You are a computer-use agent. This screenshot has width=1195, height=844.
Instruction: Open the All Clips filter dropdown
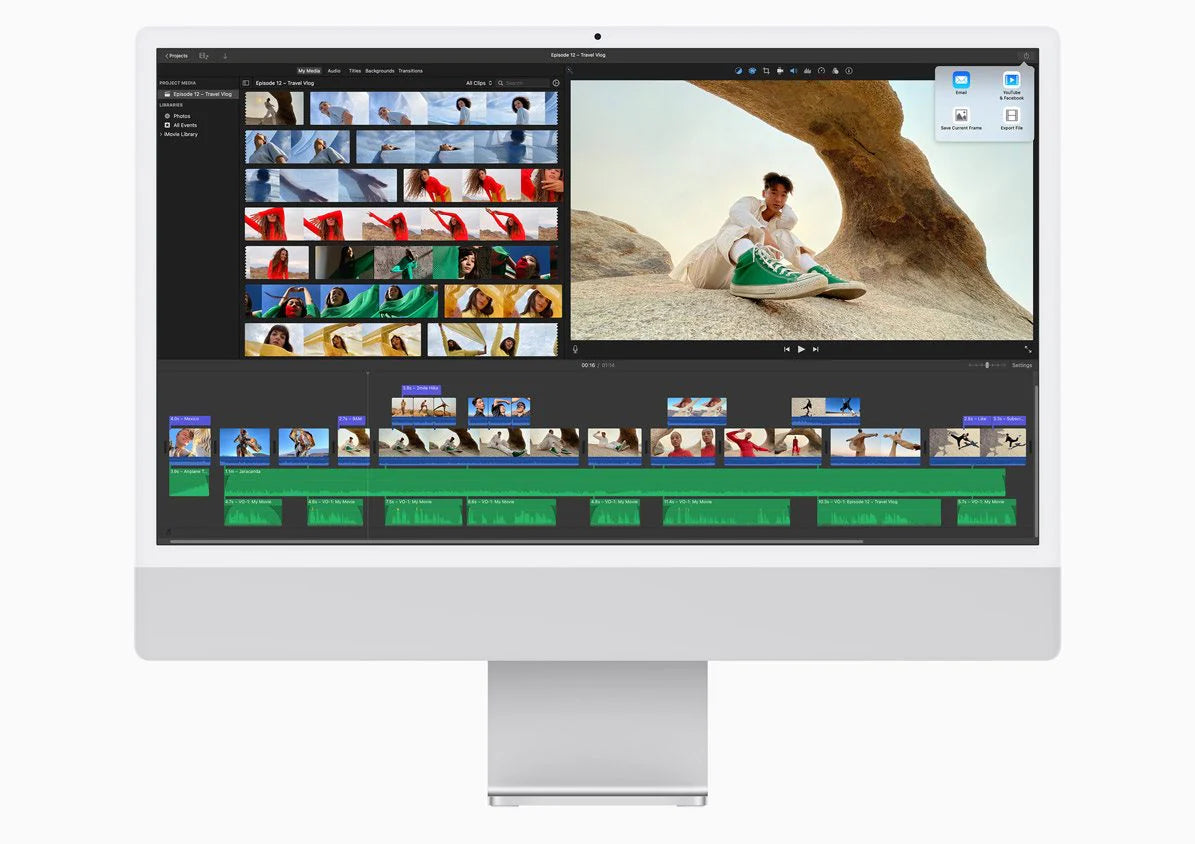[x=479, y=83]
